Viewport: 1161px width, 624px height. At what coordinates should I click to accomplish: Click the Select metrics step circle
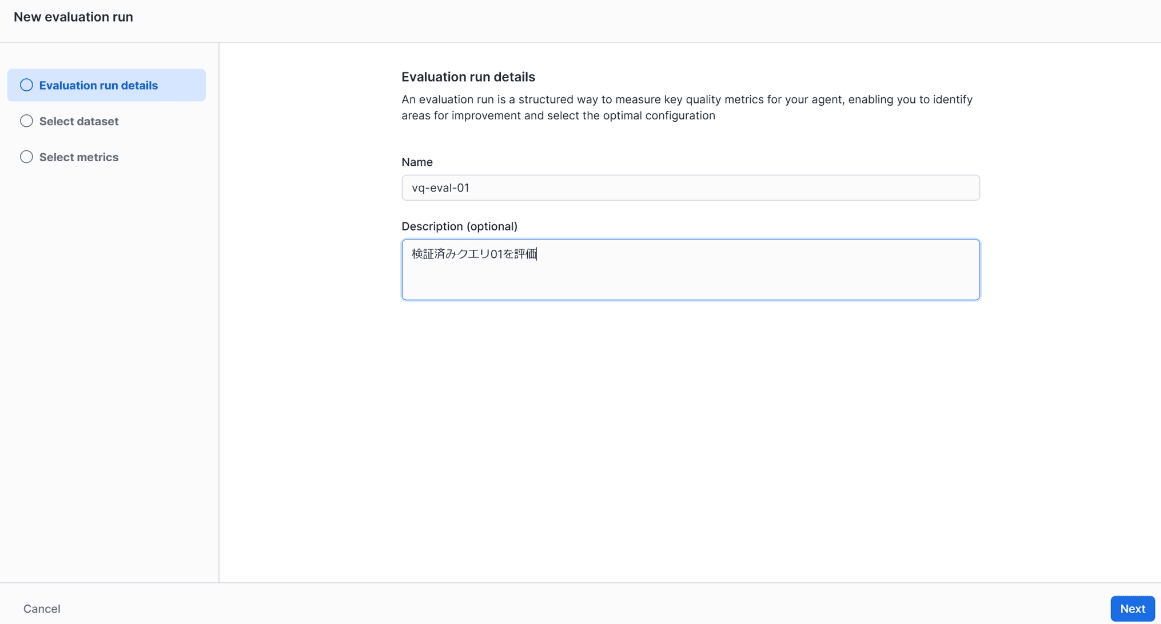tap(27, 157)
